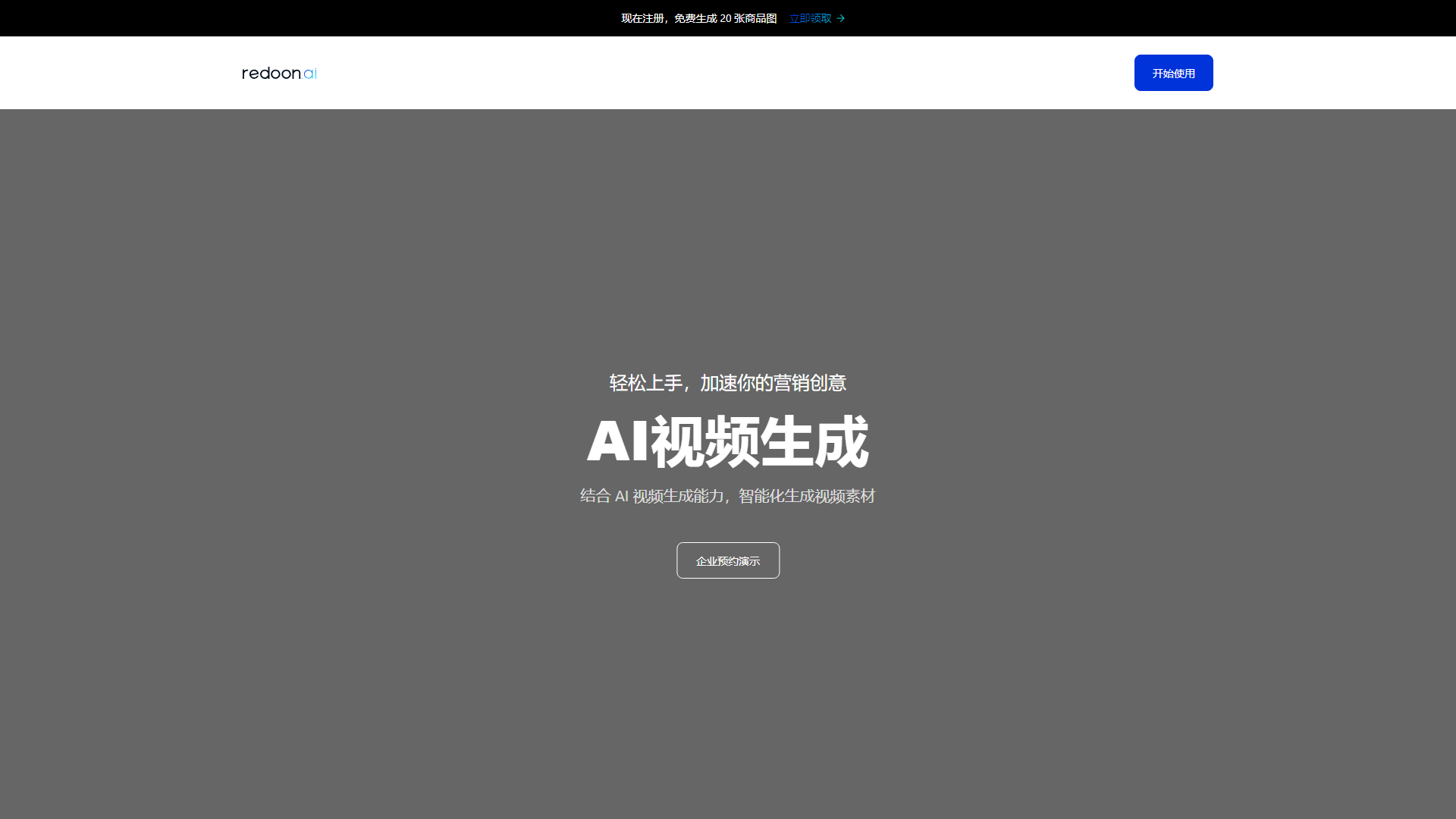
Task: Click 立即领取 to claim free images
Action: (808, 17)
